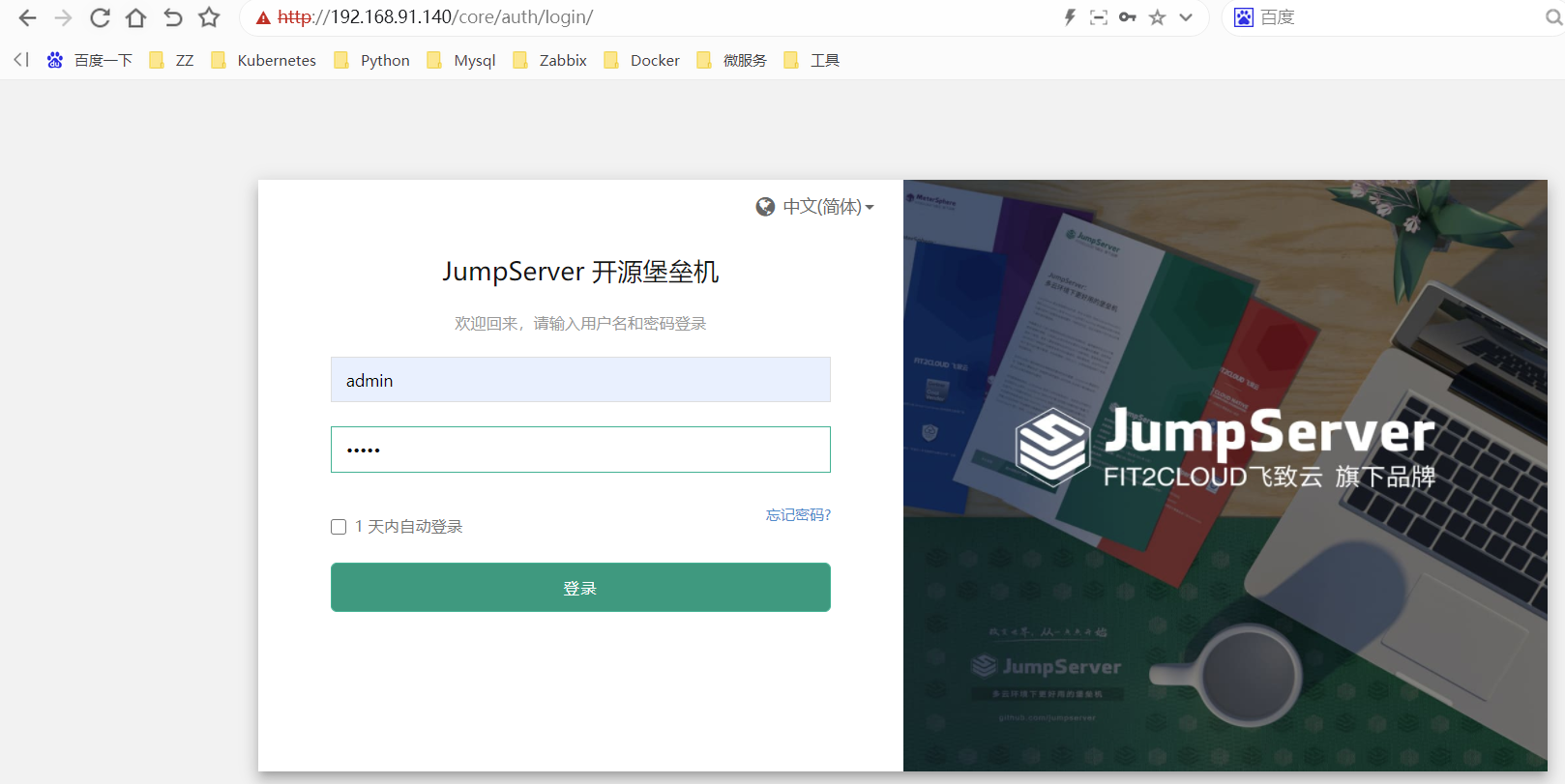Image resolution: width=1565 pixels, height=784 pixels.
Task: Open the Zabbix bookmark folder
Action: 549,60
